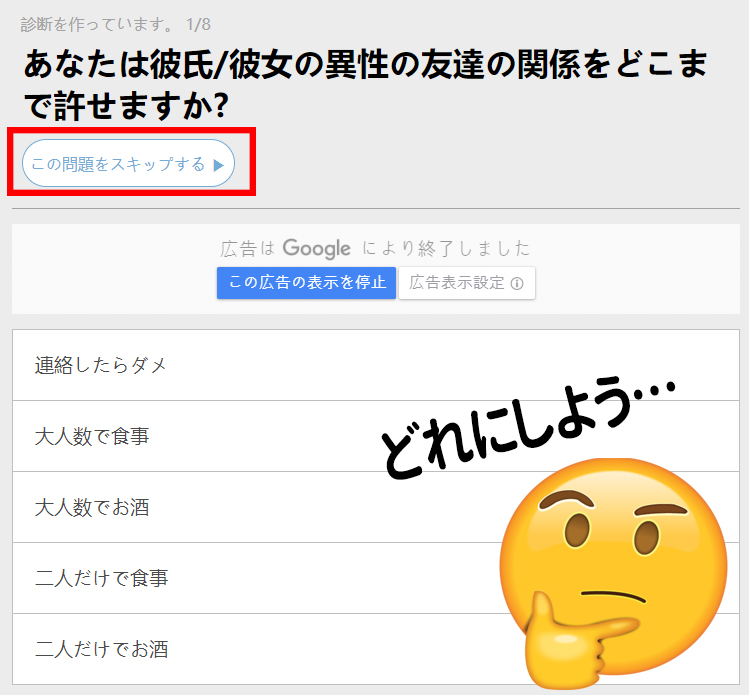
Task: Stop showing this ad via この広告の表示を停止
Action: click(x=306, y=283)
